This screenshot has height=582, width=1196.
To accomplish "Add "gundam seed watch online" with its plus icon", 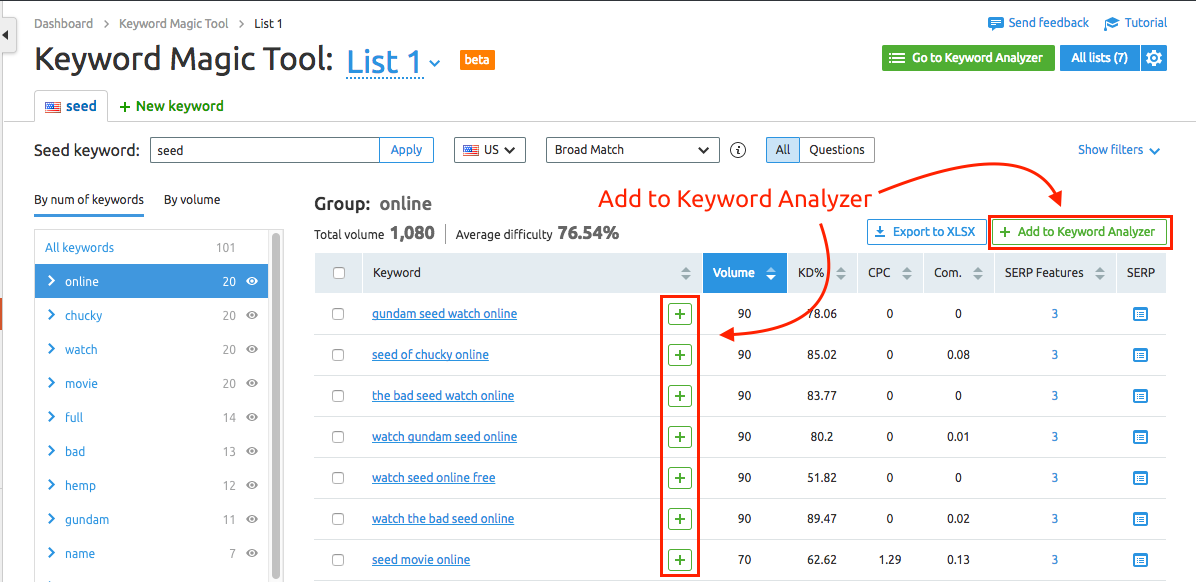I will [679, 313].
